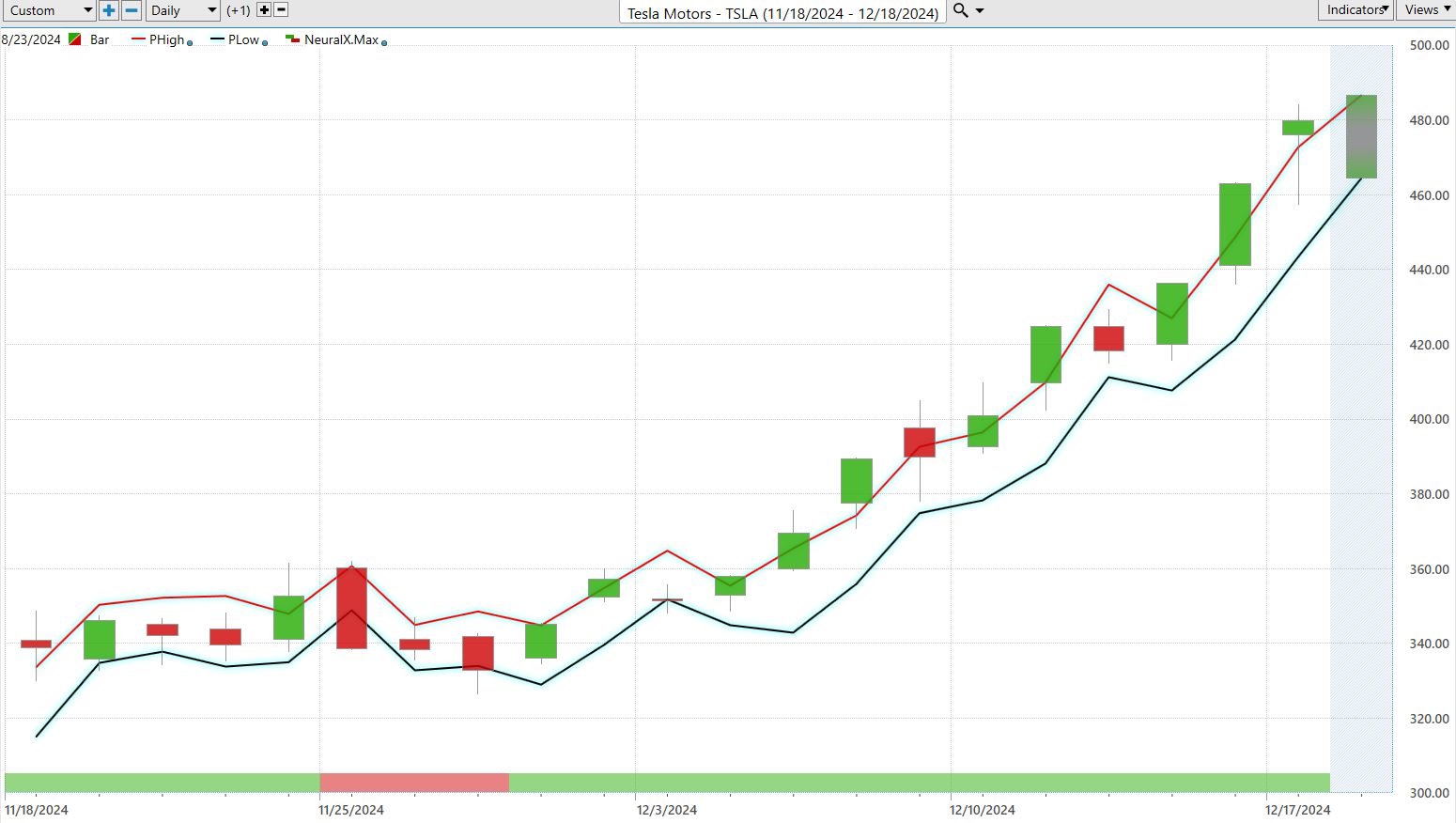The width and height of the screenshot is (1456, 823).
Task: Click the magnifying glass search icon
Action: tap(960, 10)
